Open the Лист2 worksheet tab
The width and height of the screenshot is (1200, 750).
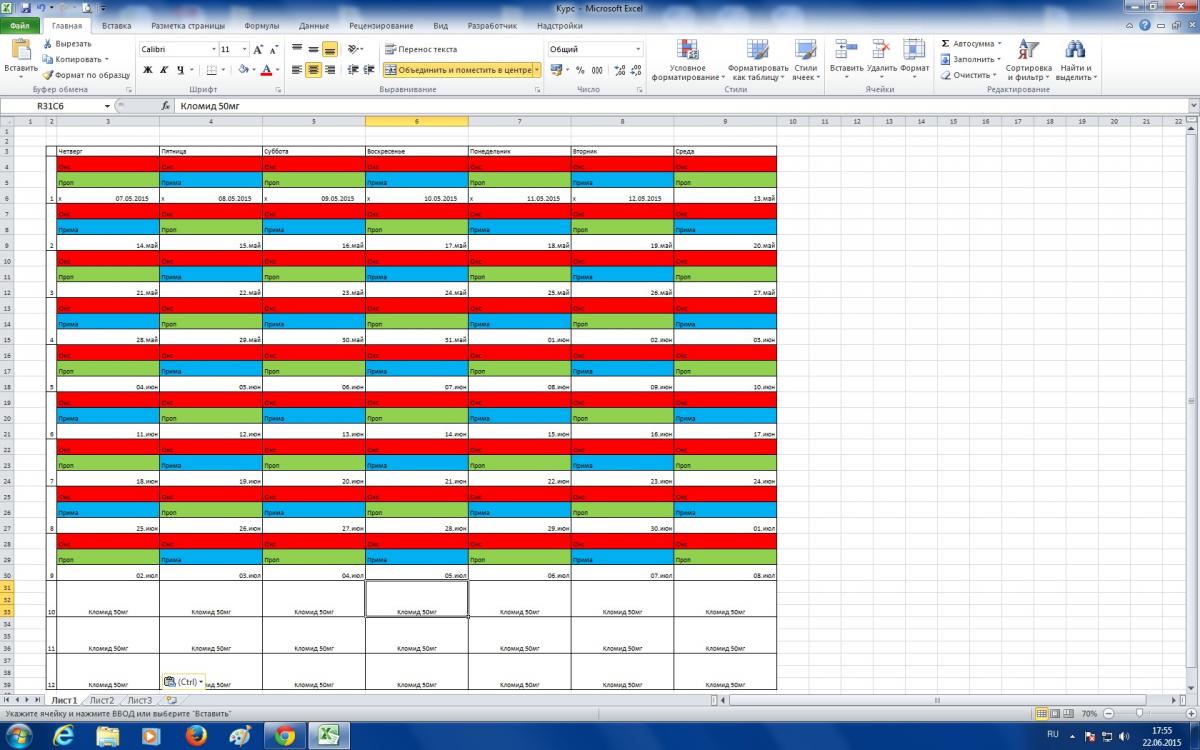pos(101,700)
